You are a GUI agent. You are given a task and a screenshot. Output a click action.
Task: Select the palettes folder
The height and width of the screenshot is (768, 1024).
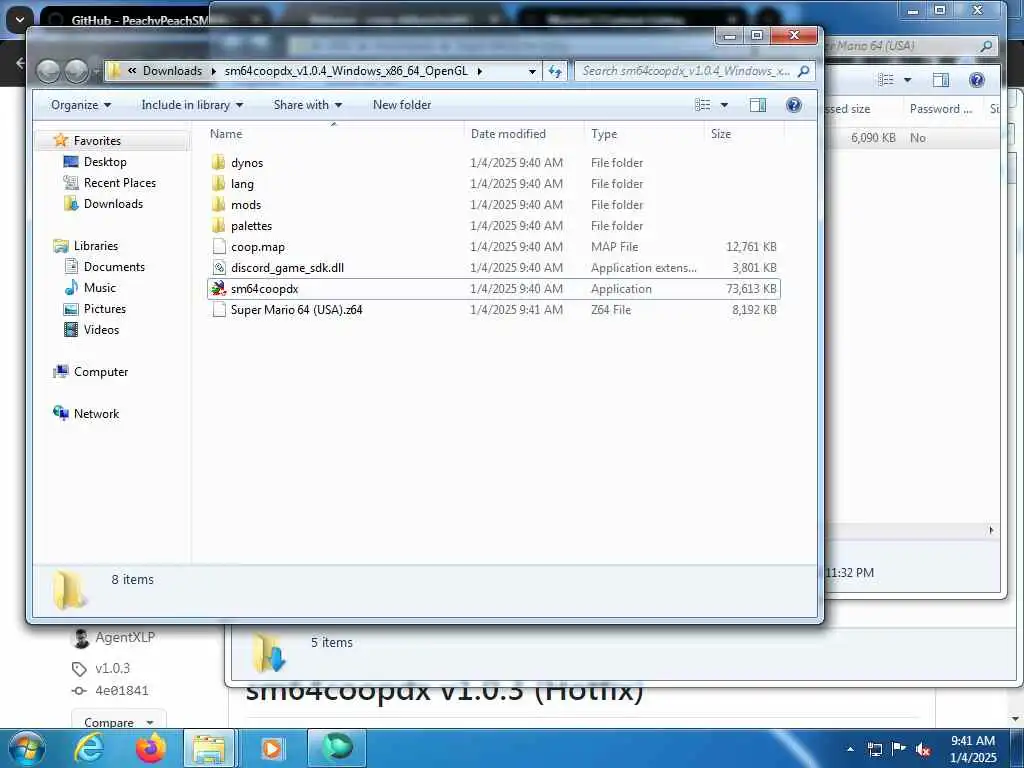[x=251, y=225]
